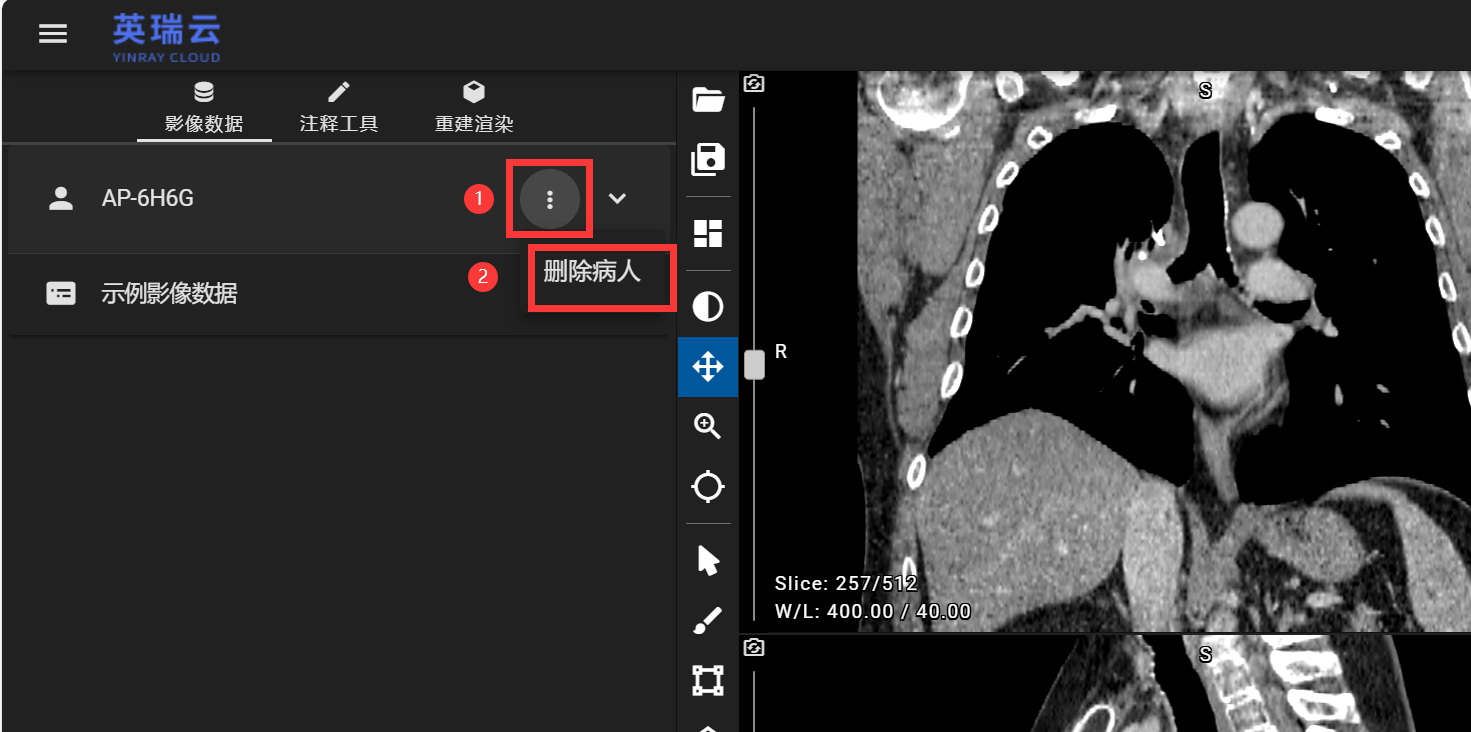The width and height of the screenshot is (1471, 732).
Task: Click the person icon beside AP-6H6G
Action: point(62,199)
